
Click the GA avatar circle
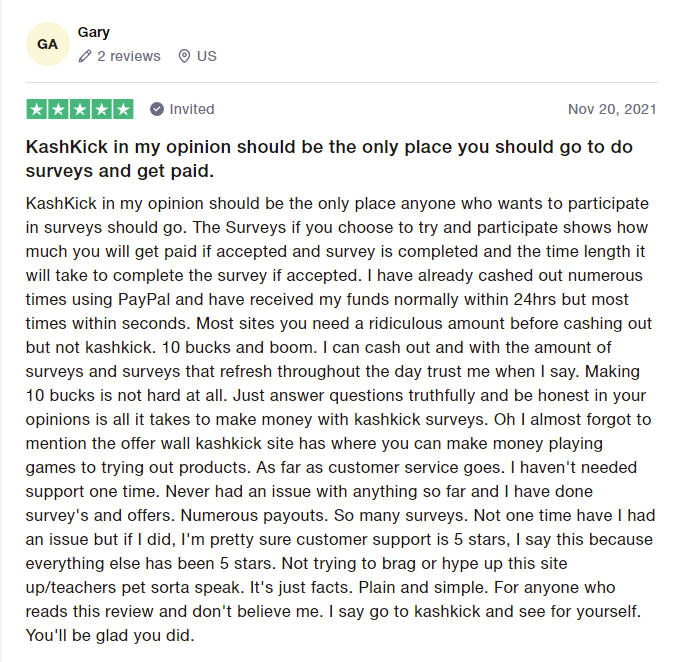coord(47,44)
